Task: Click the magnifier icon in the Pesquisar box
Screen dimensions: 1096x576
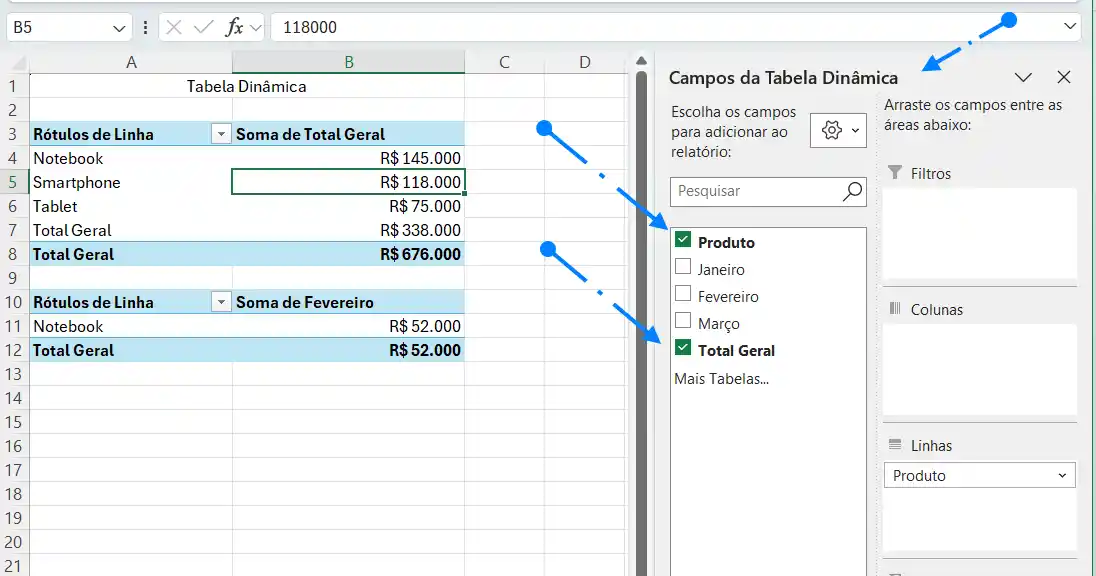Action: tap(850, 192)
